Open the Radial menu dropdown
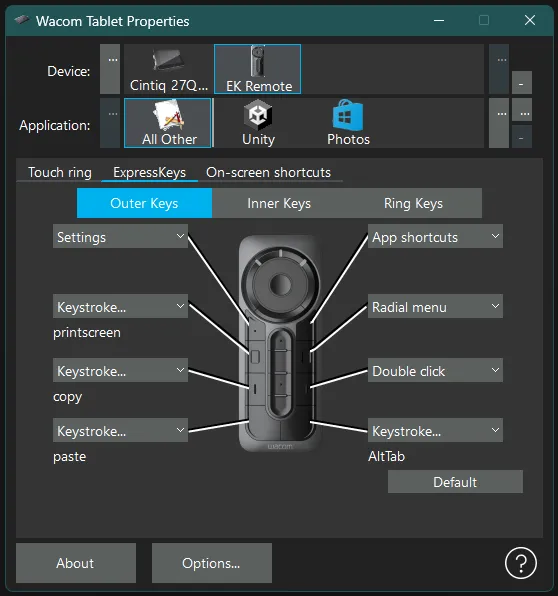The height and width of the screenshot is (596, 558). [435, 306]
